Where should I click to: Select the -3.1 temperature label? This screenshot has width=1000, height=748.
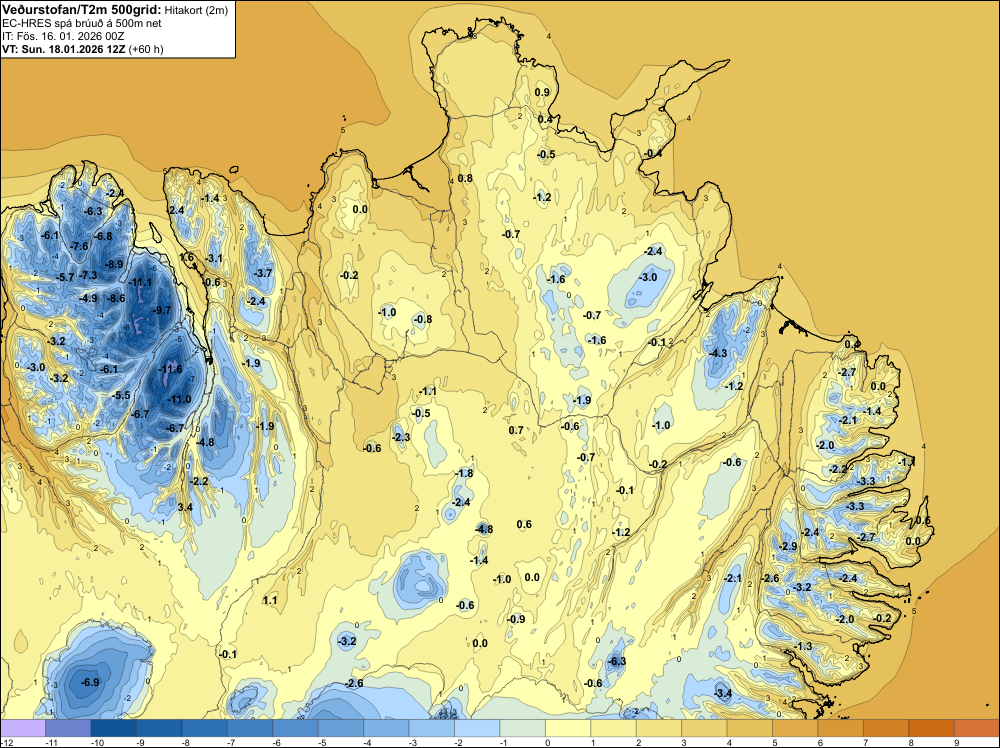click(214, 258)
